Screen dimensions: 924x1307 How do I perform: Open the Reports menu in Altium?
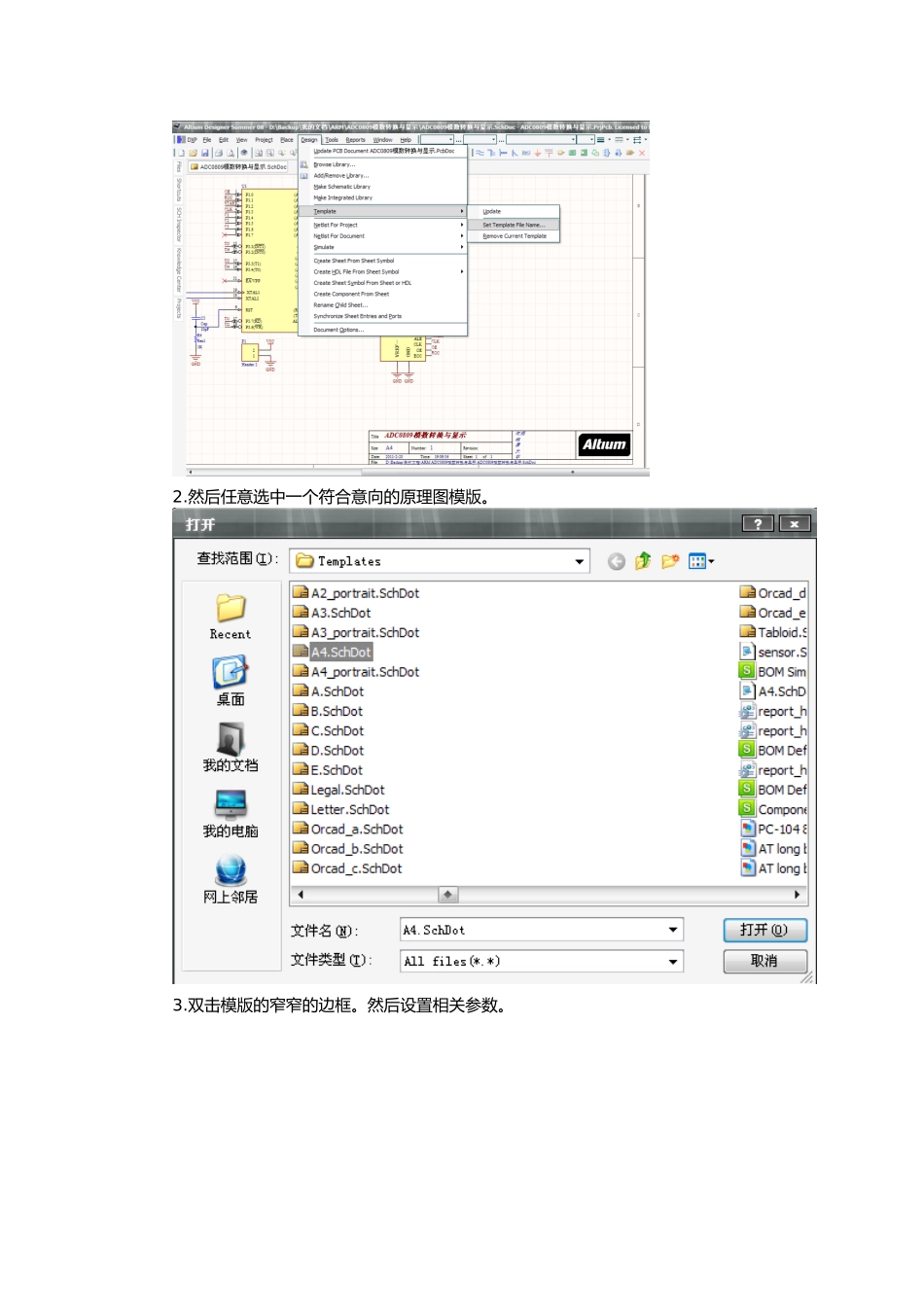click(x=356, y=140)
